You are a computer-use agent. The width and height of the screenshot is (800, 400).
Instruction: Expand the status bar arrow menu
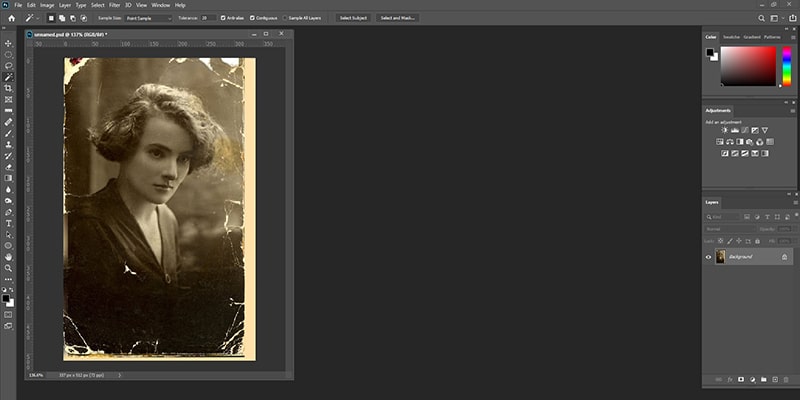120,375
